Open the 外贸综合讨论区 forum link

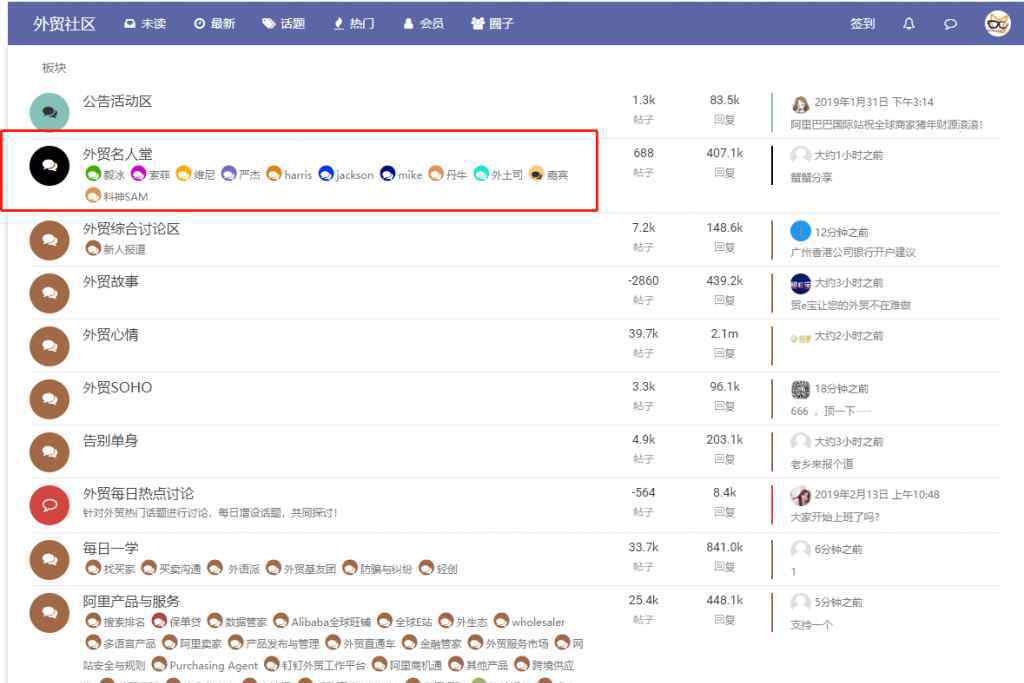(x=131, y=229)
